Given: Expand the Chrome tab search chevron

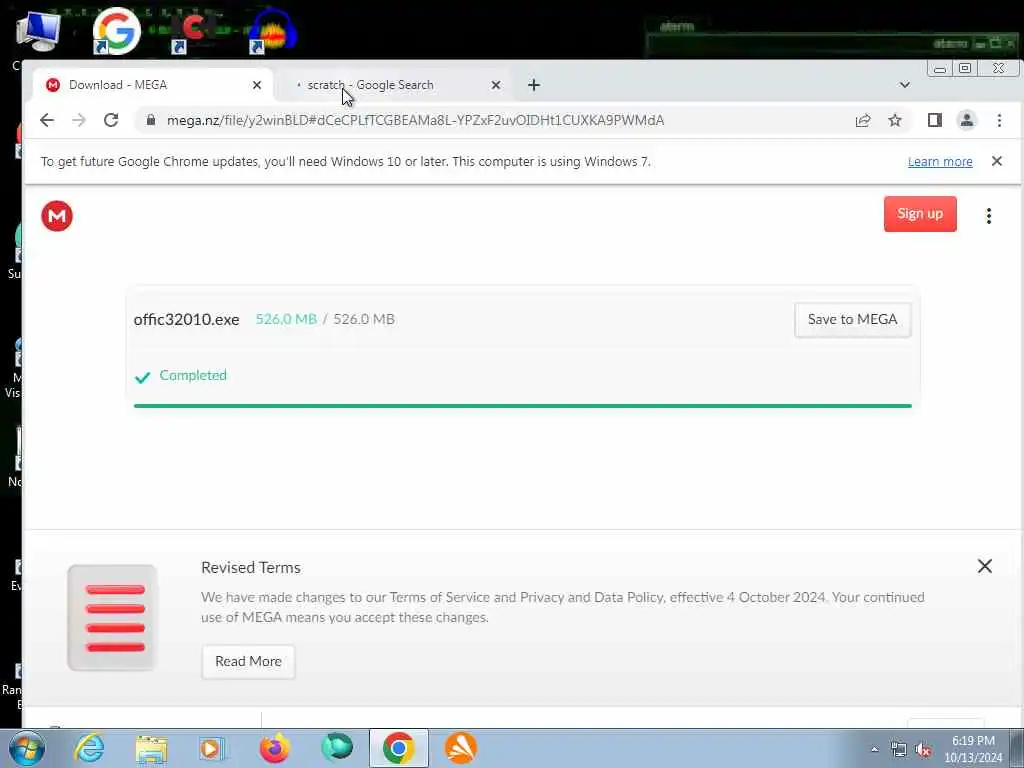Looking at the screenshot, I should tap(904, 85).
